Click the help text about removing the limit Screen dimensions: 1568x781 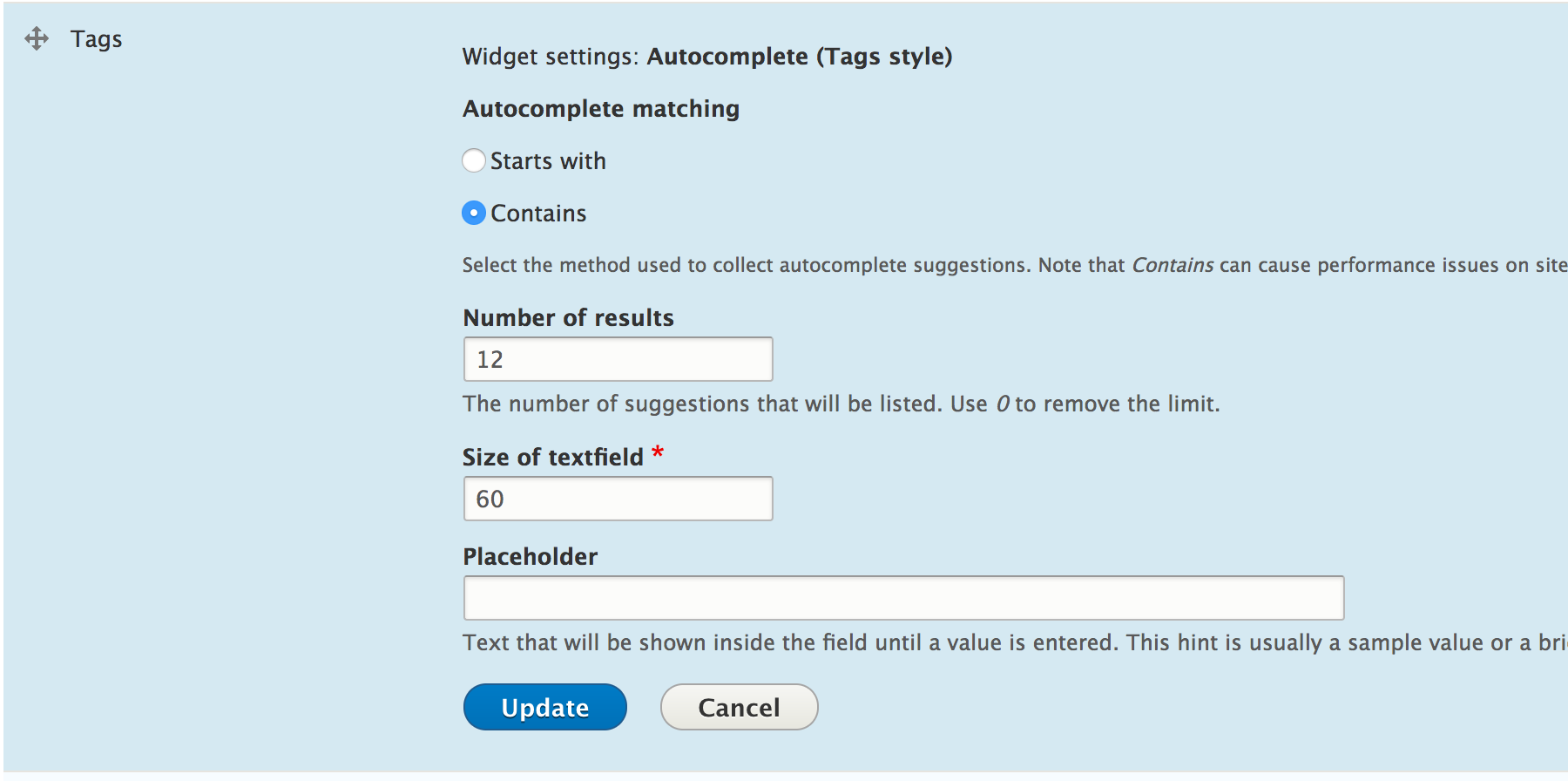point(841,404)
